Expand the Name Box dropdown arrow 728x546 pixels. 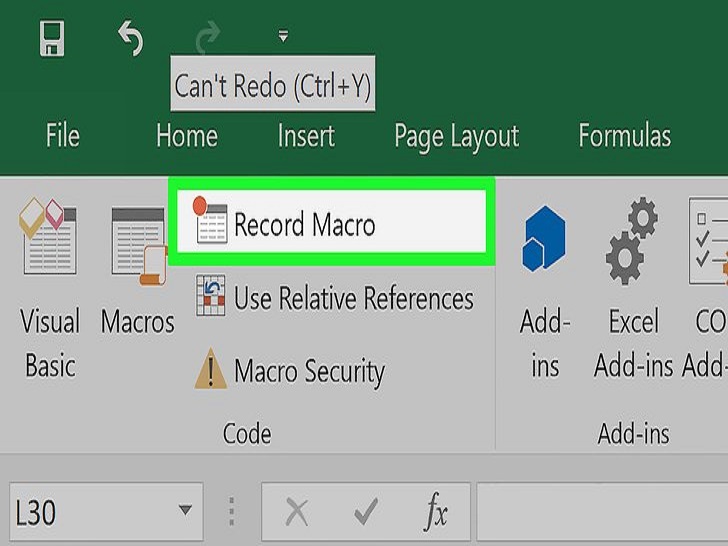point(185,510)
